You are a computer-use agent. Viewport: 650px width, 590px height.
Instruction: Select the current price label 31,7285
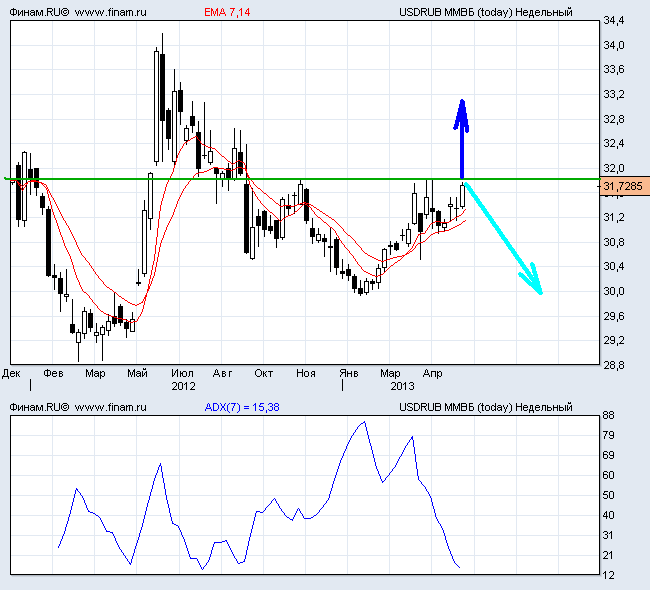pos(625,186)
